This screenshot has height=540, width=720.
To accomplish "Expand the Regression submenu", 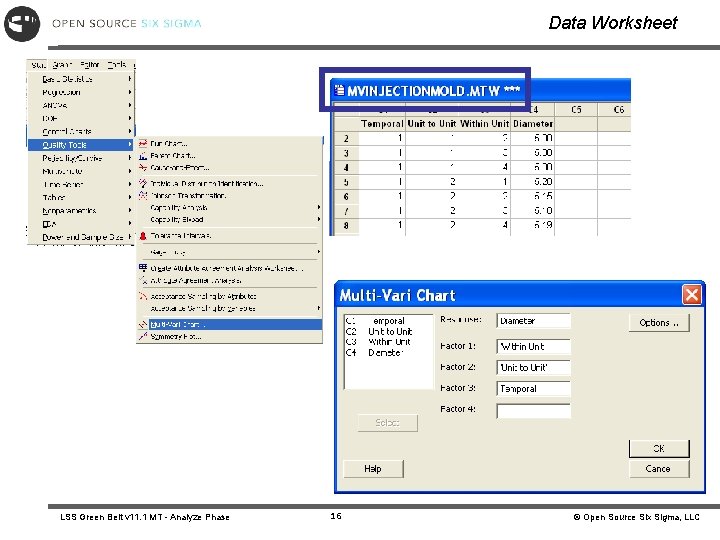I will click(x=80, y=92).
